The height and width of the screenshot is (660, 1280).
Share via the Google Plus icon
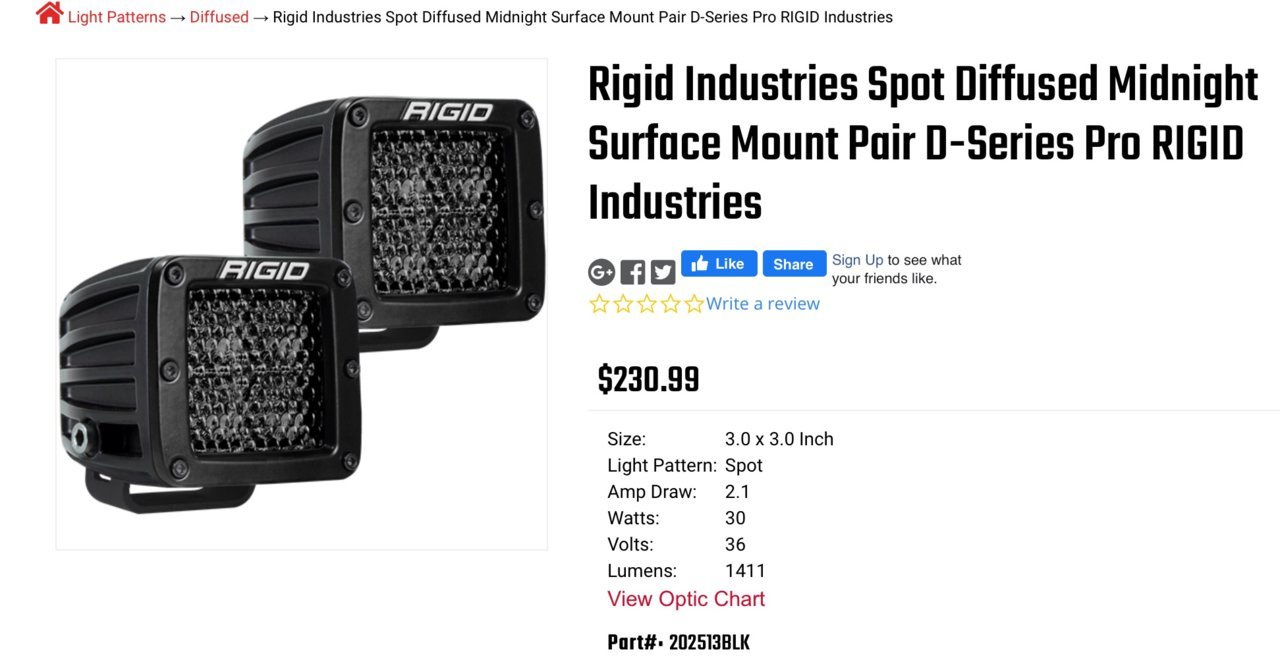601,272
